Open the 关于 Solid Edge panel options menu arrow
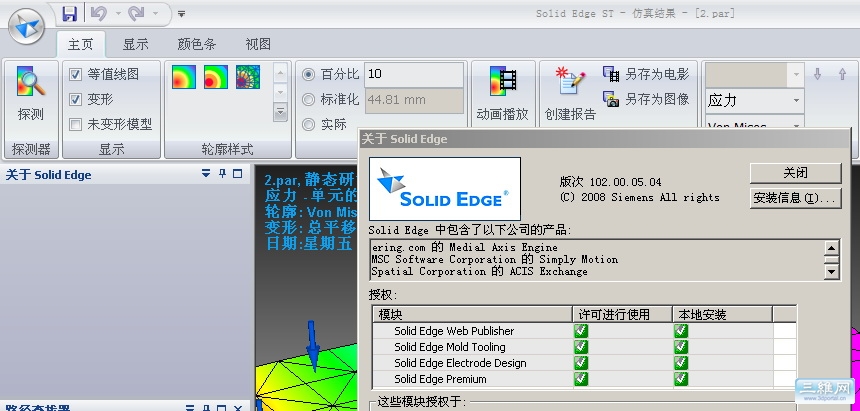Viewport: 860px width, 411px height. pos(206,174)
